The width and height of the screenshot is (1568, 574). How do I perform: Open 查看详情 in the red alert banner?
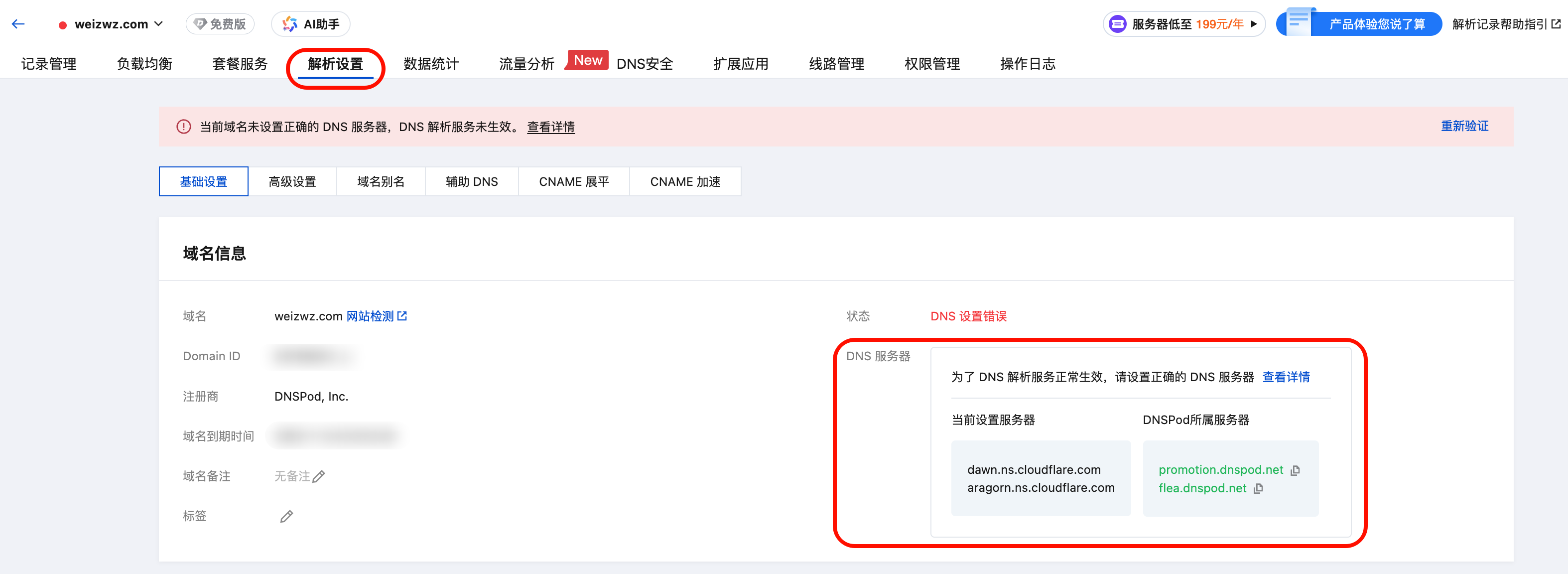pos(550,127)
